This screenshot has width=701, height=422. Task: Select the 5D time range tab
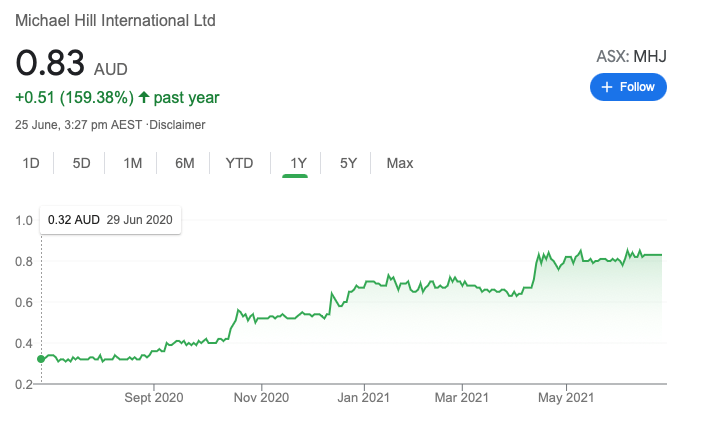click(x=82, y=163)
